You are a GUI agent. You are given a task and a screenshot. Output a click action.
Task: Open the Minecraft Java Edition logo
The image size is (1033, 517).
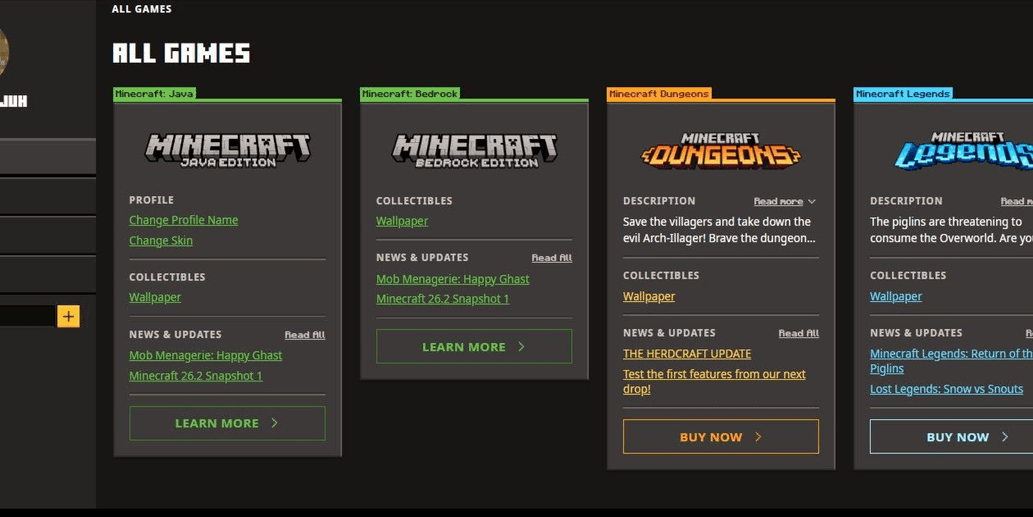click(227, 150)
